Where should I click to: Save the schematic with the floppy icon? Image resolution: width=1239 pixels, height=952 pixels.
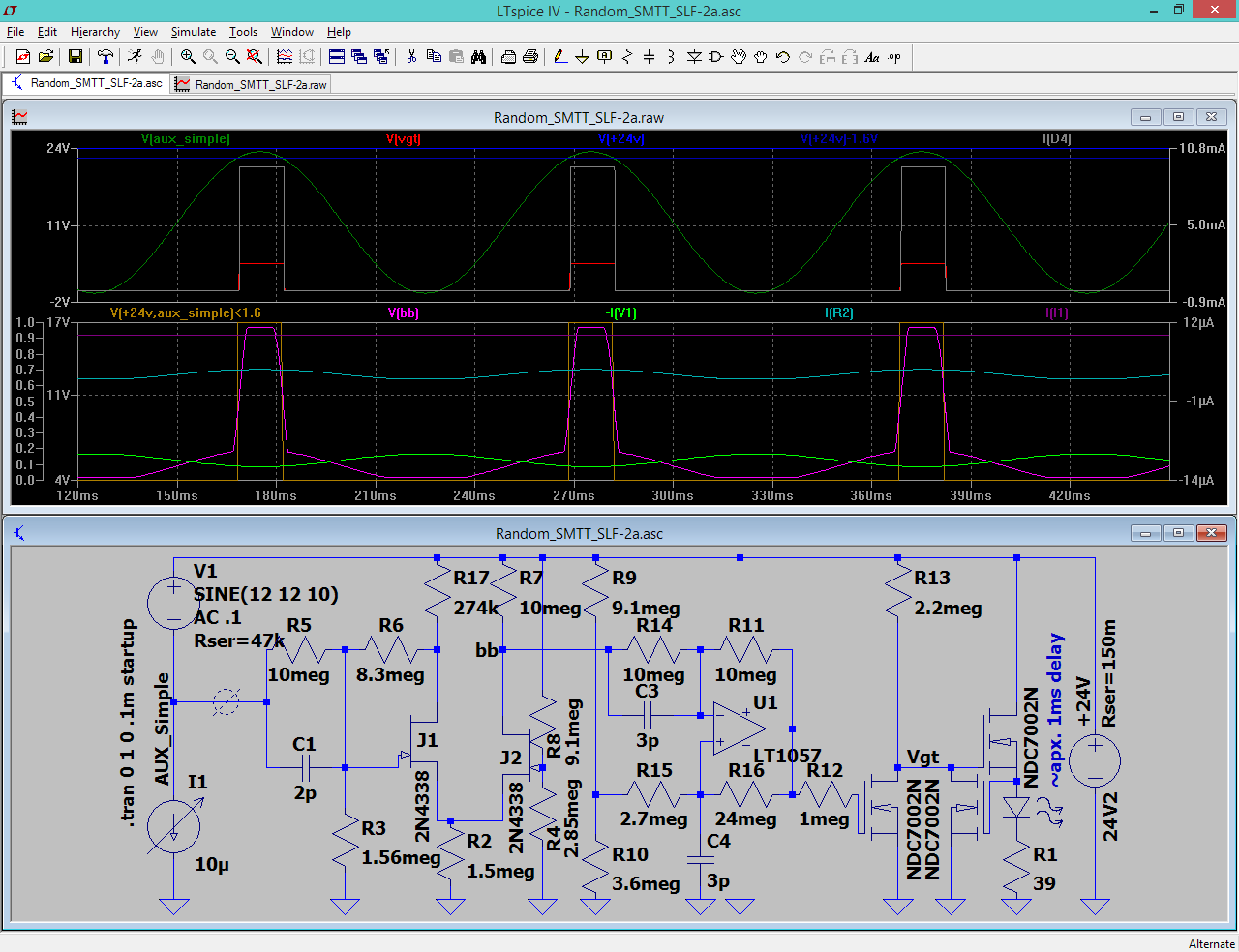coord(76,57)
